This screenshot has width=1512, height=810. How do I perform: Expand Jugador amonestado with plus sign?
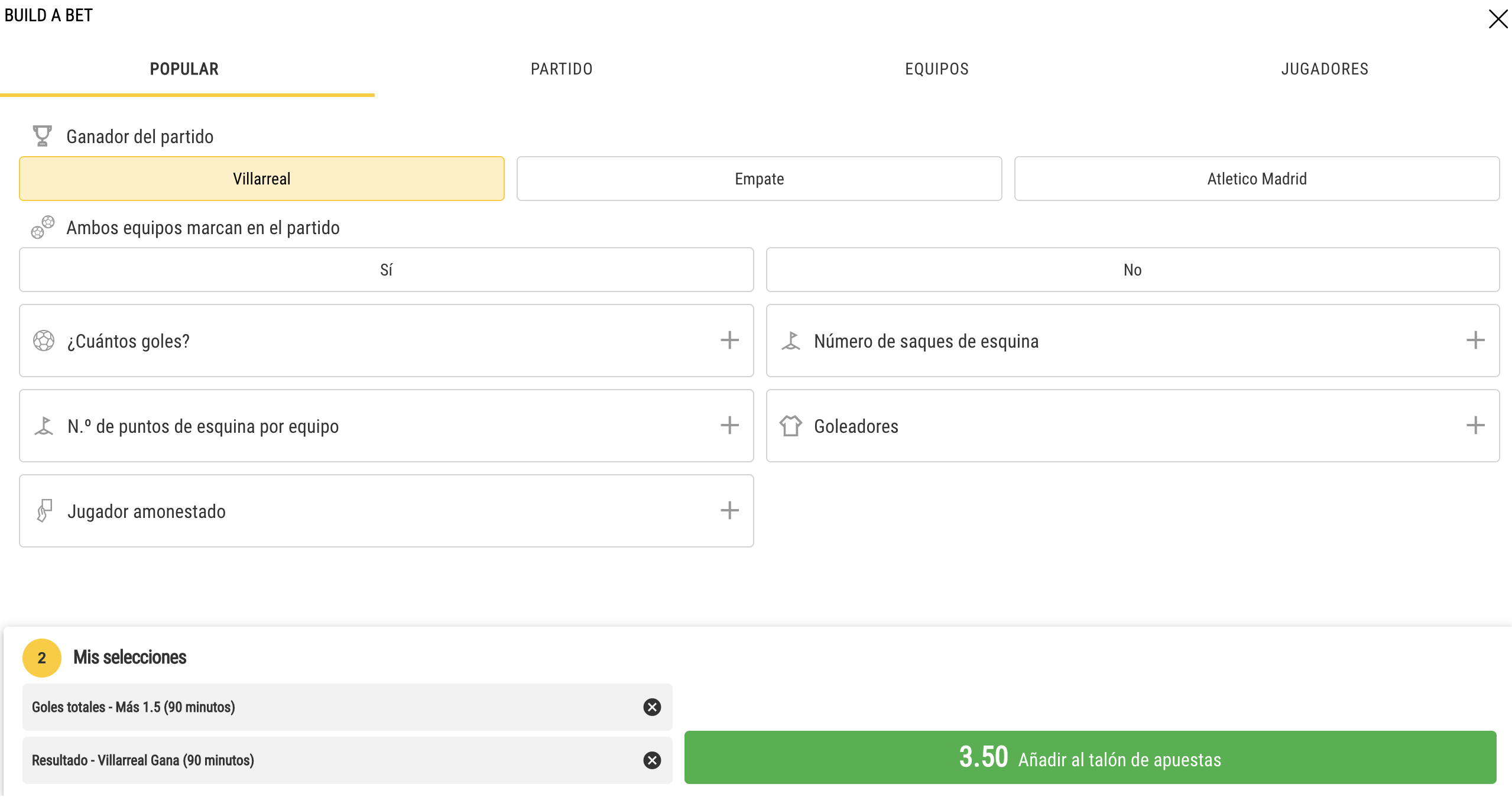[729, 510]
